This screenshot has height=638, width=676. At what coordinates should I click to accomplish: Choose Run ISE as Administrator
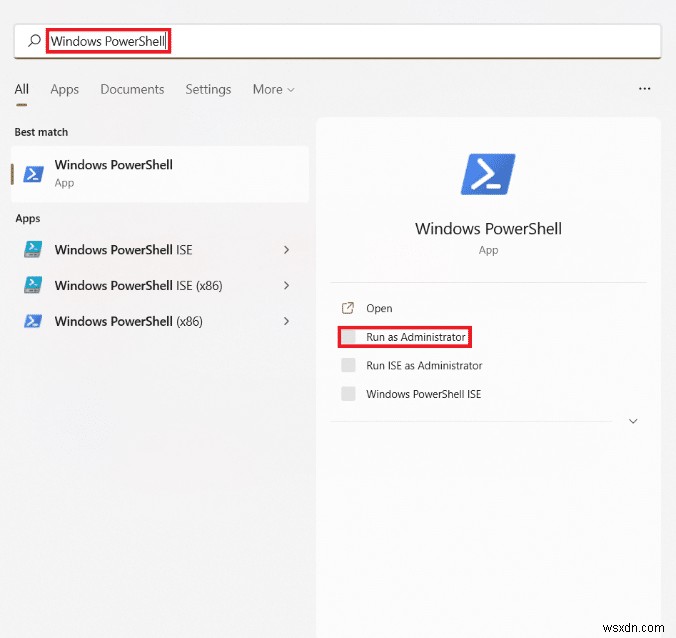[x=424, y=366]
